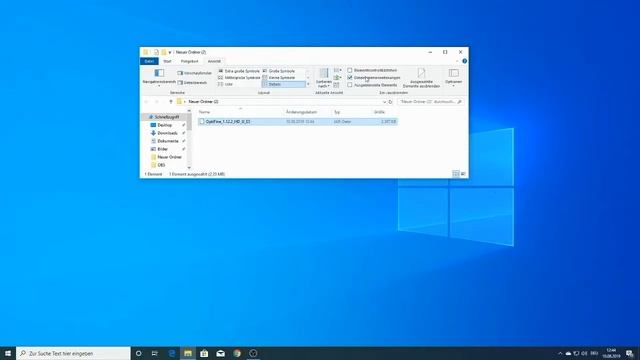Switch to details view icon in status bar

(456, 174)
